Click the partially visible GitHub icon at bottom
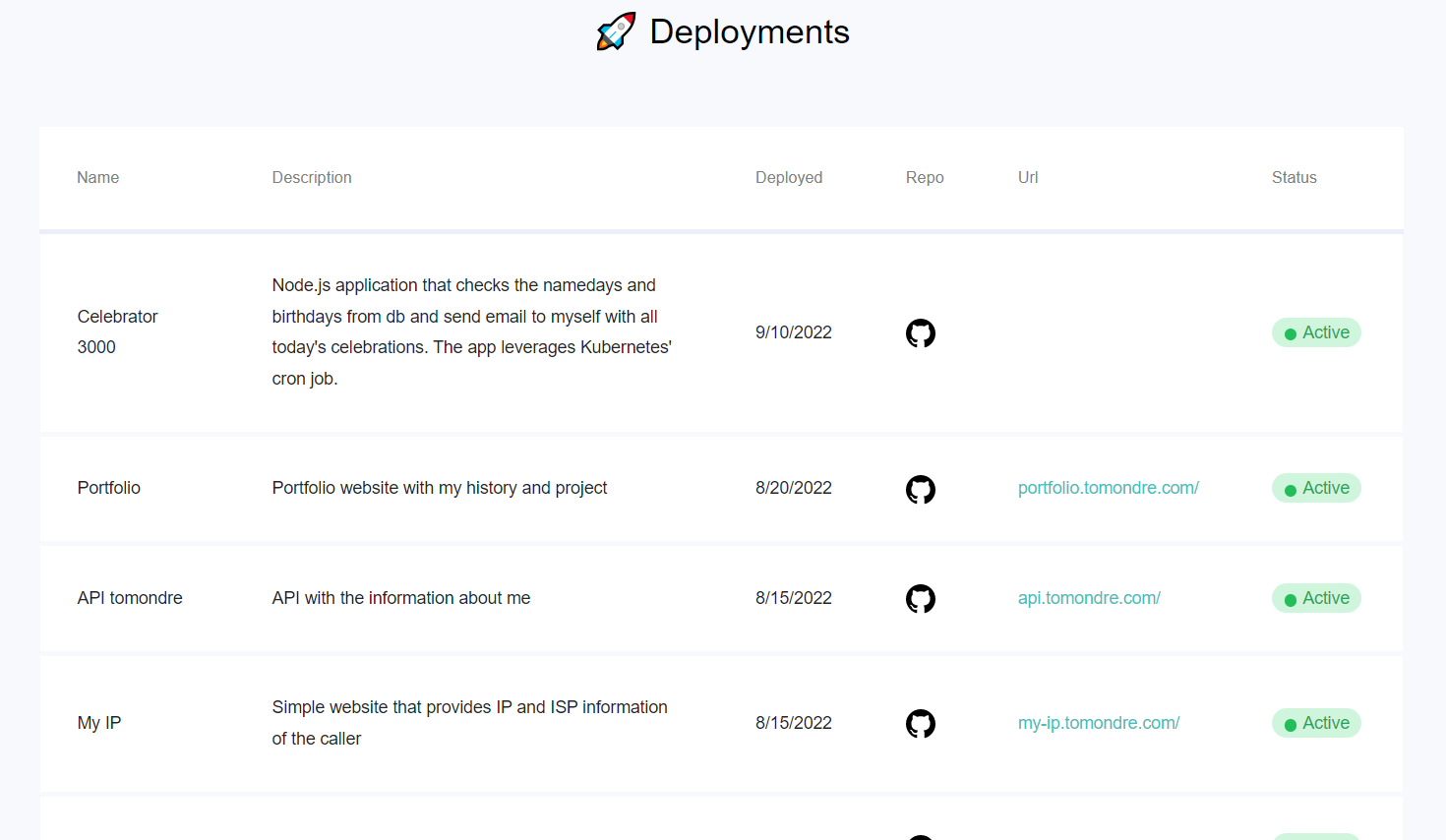The width and height of the screenshot is (1446, 840). tap(920, 836)
